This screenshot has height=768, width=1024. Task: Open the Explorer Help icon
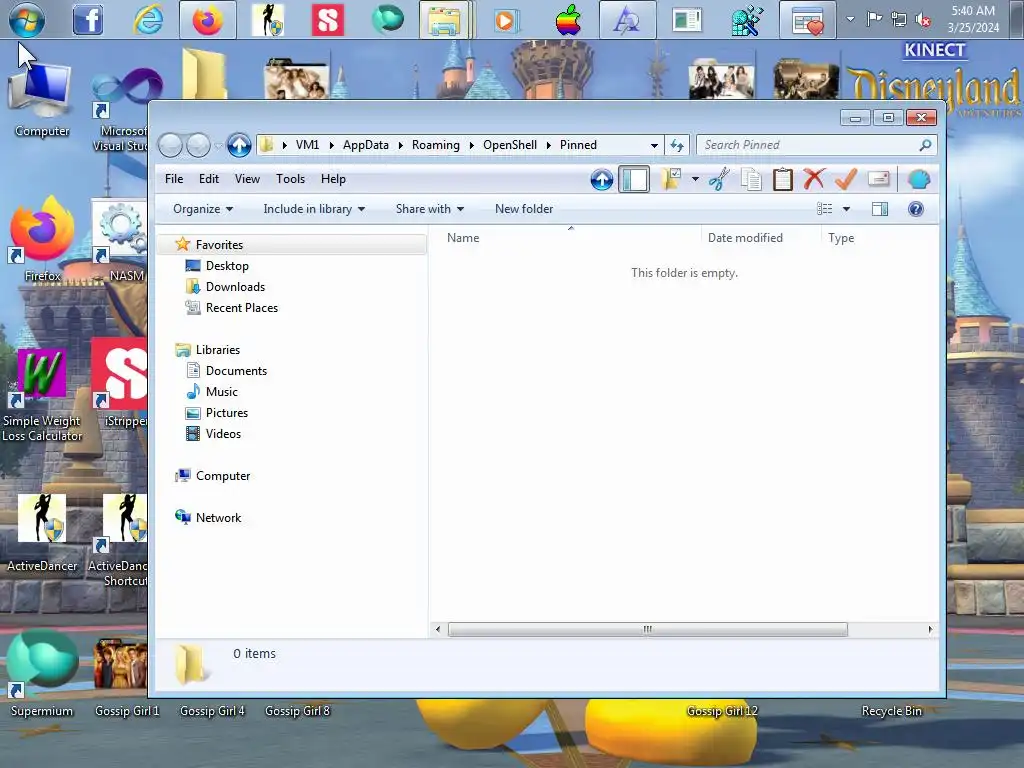(x=916, y=209)
